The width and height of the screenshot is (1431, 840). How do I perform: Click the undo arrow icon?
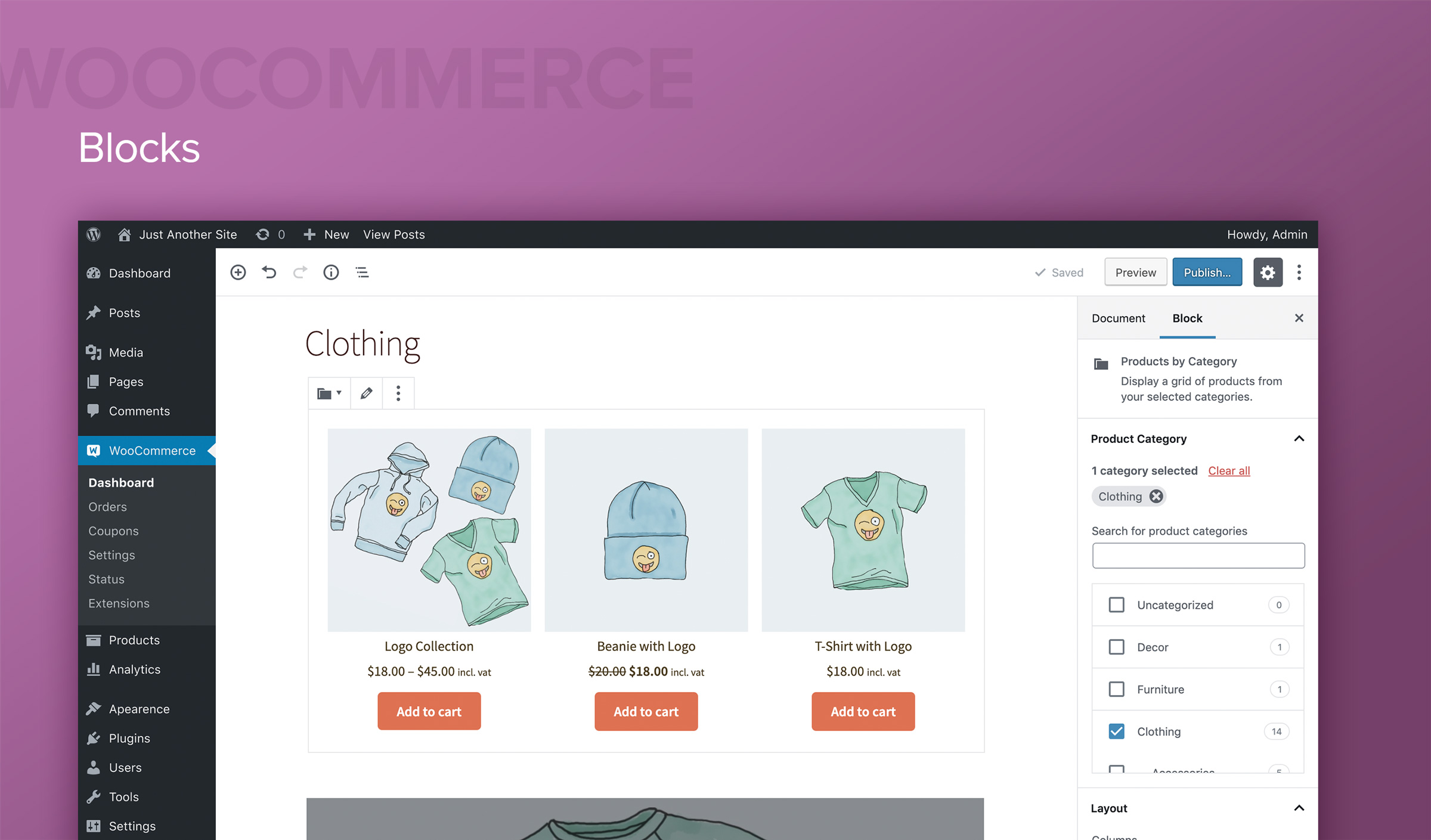pos(269,272)
